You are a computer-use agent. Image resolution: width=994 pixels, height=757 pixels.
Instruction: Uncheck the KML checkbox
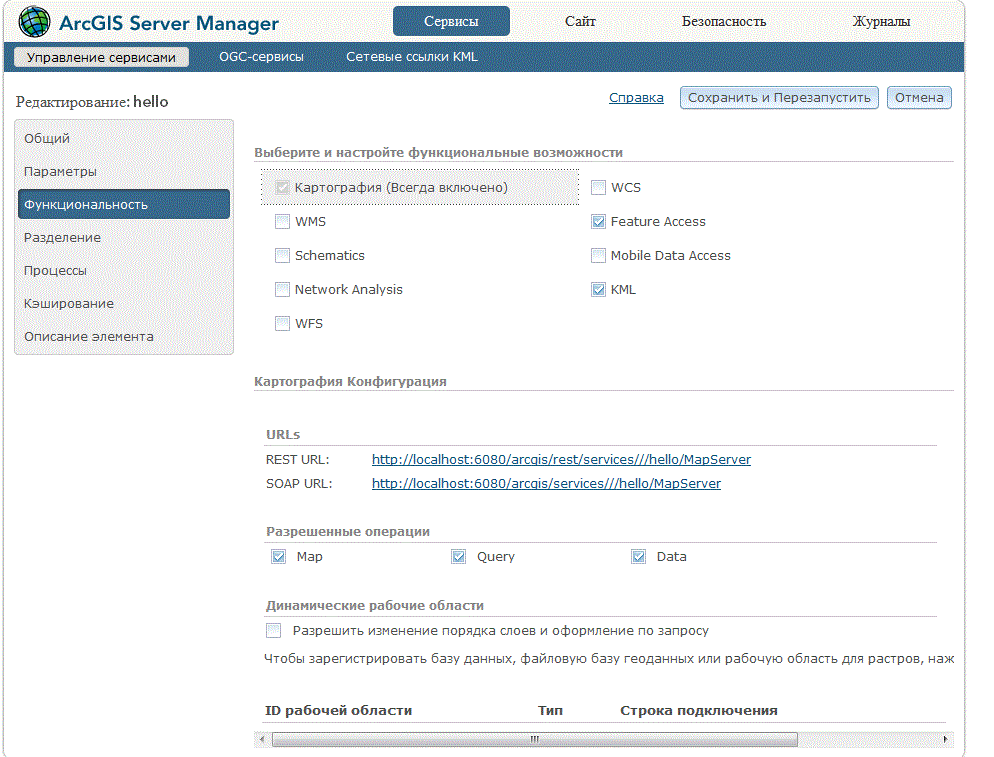598,290
